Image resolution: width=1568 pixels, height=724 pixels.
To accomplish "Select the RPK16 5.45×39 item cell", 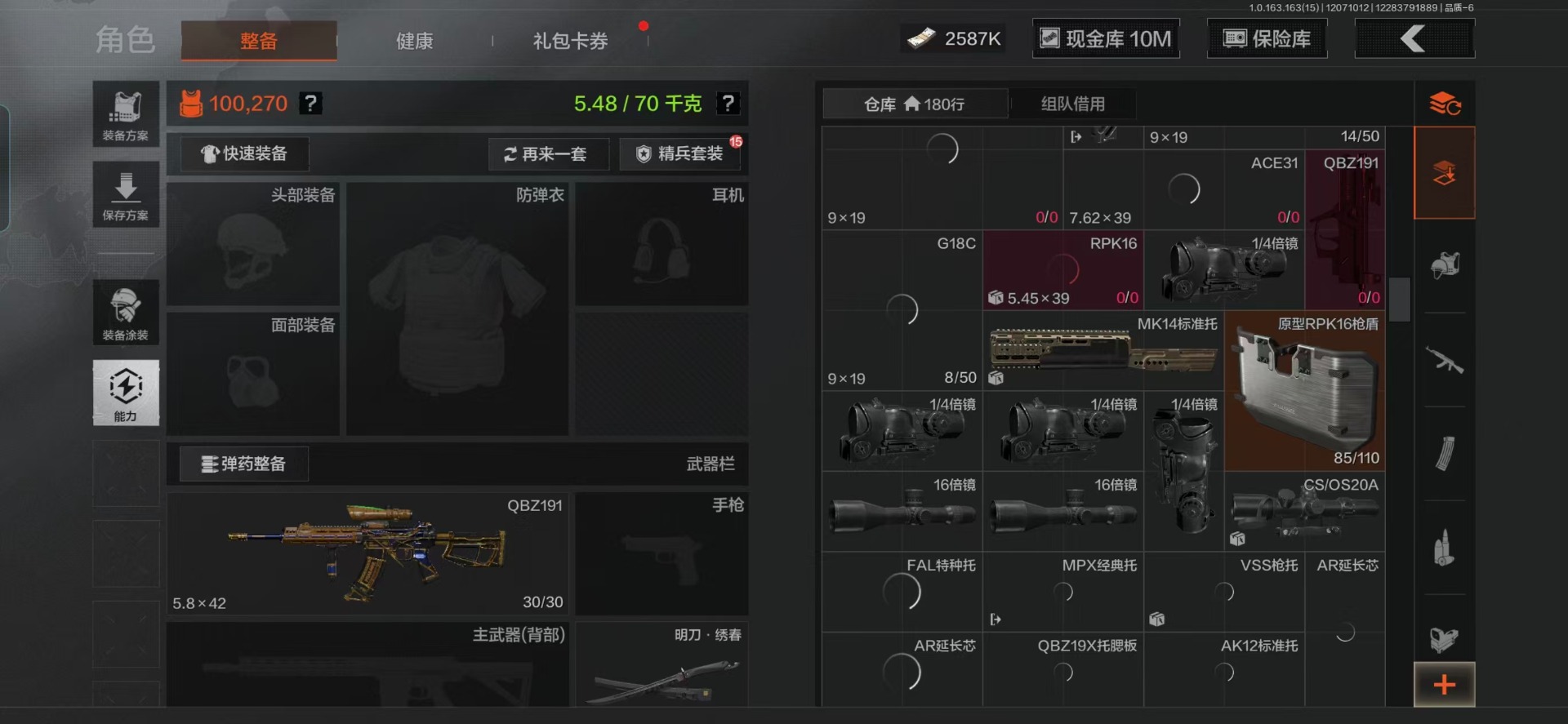I will (1063, 270).
